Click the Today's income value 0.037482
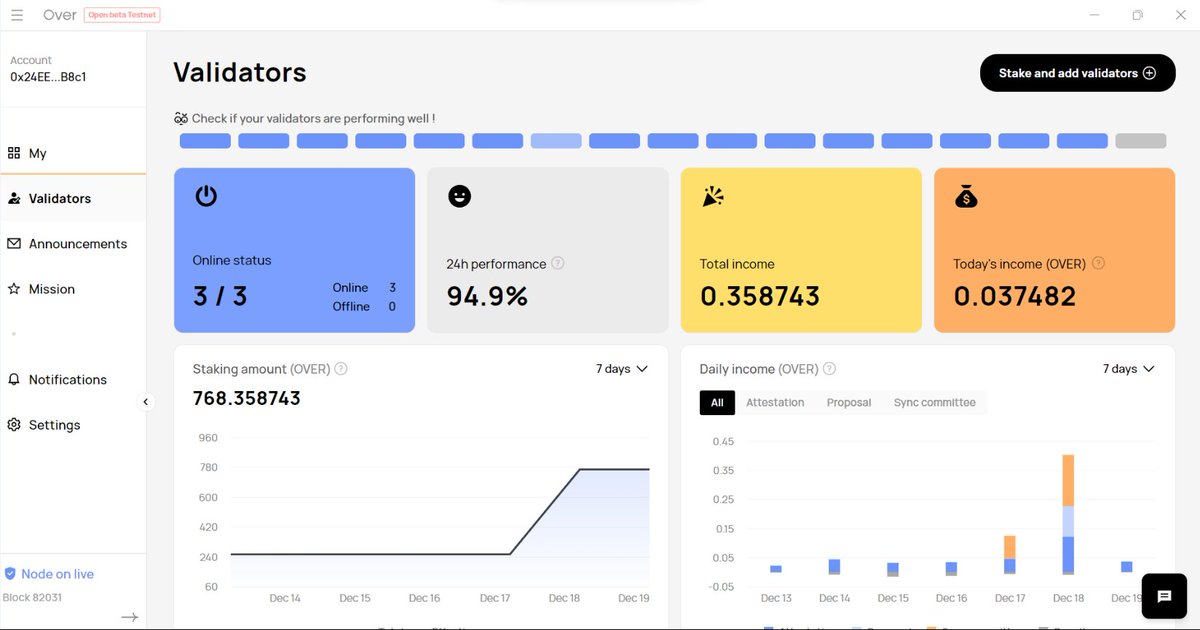Viewport: 1200px width, 630px height. [x=1015, y=296]
